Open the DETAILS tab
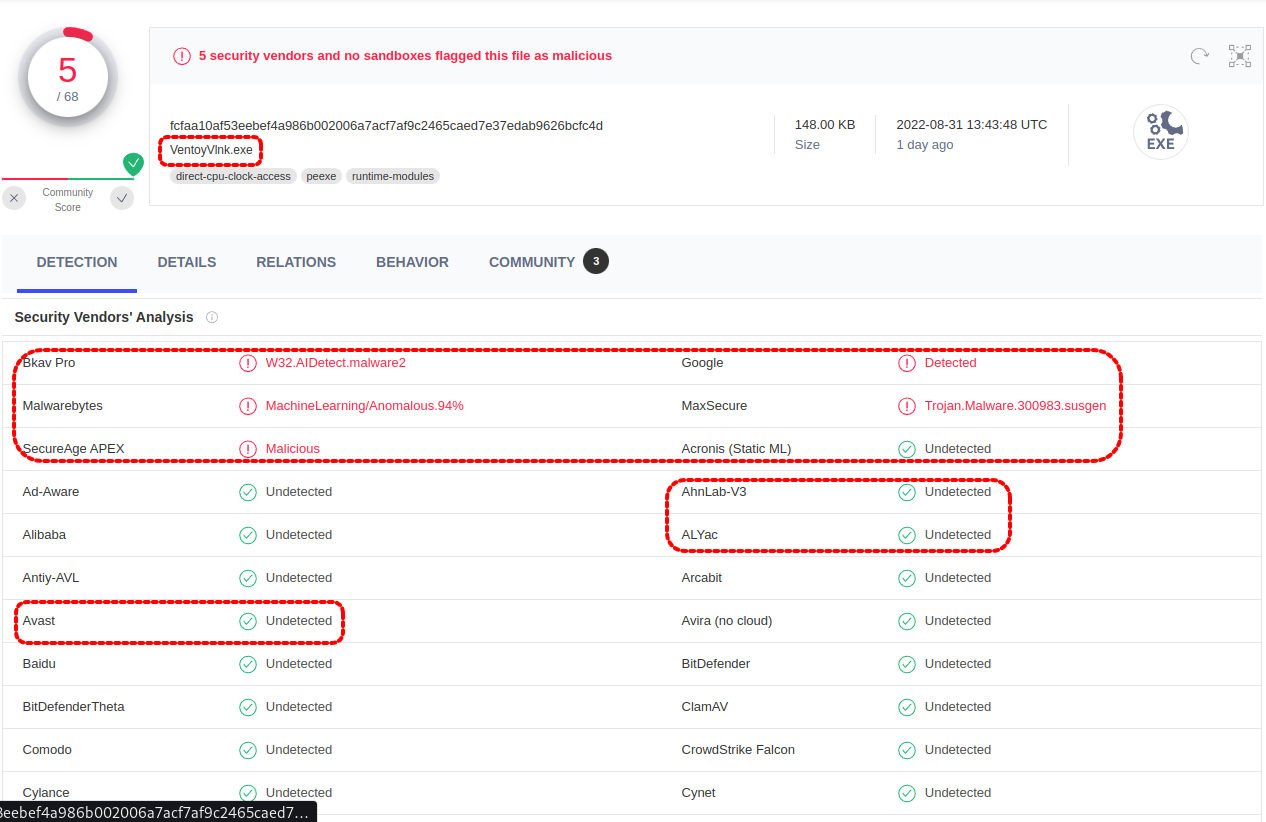This screenshot has height=822, width=1266. click(187, 262)
